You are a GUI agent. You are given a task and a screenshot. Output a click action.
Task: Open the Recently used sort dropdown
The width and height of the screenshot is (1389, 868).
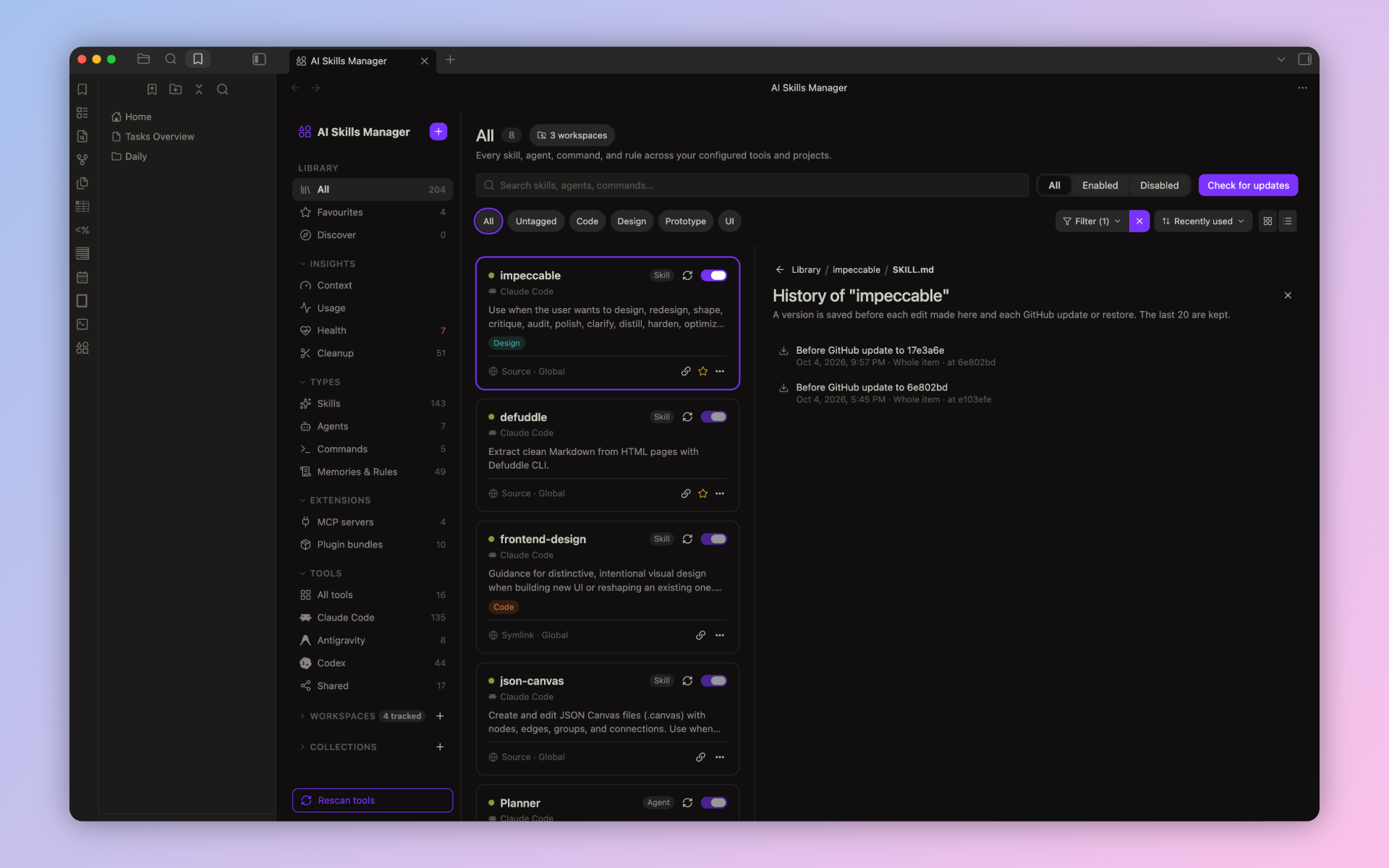point(1202,221)
